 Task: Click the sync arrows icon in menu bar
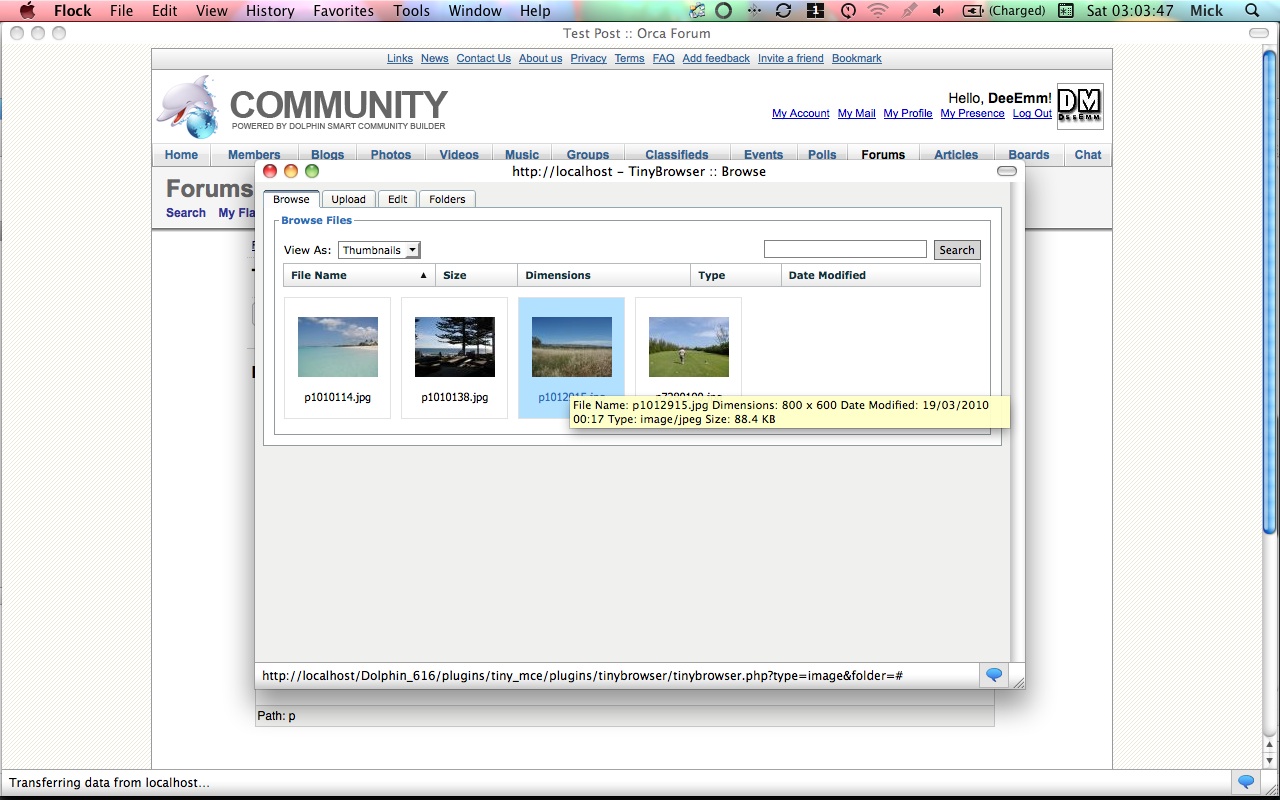point(784,10)
